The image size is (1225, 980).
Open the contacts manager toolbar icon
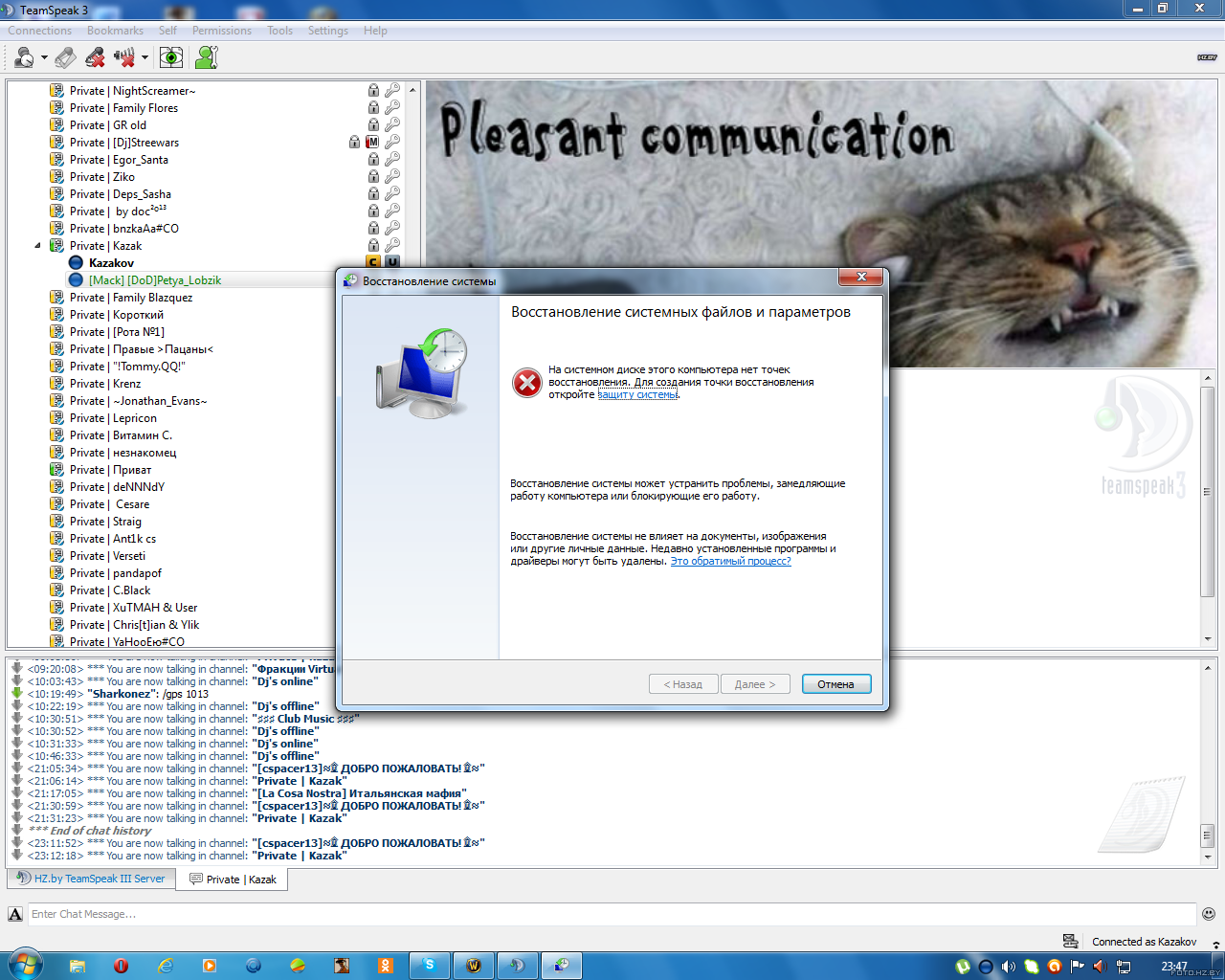click(206, 57)
